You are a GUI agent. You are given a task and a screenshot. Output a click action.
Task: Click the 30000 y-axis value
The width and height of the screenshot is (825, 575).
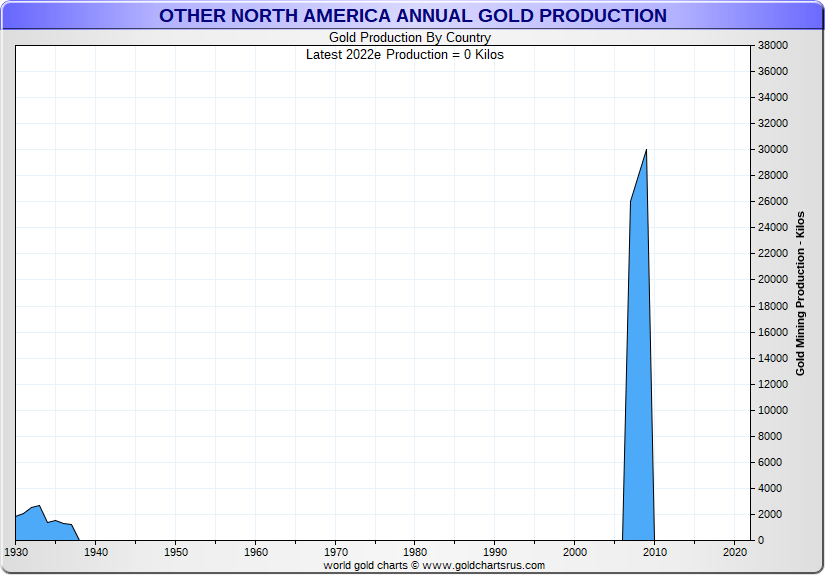tap(773, 149)
